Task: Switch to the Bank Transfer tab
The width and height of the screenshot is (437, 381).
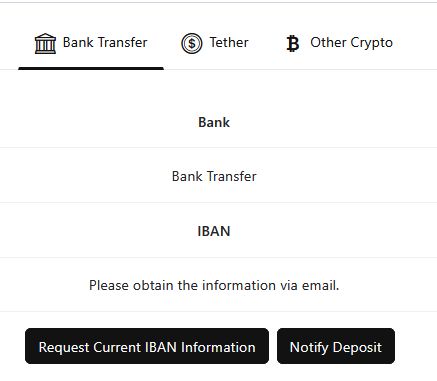Action: click(91, 43)
